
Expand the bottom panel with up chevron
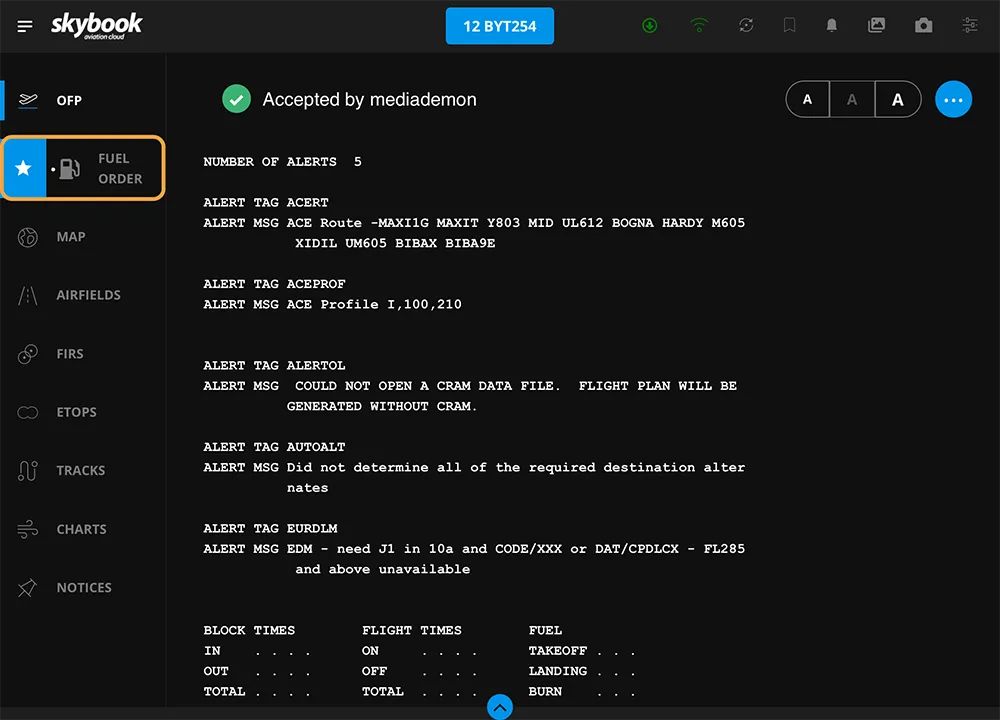click(500, 707)
